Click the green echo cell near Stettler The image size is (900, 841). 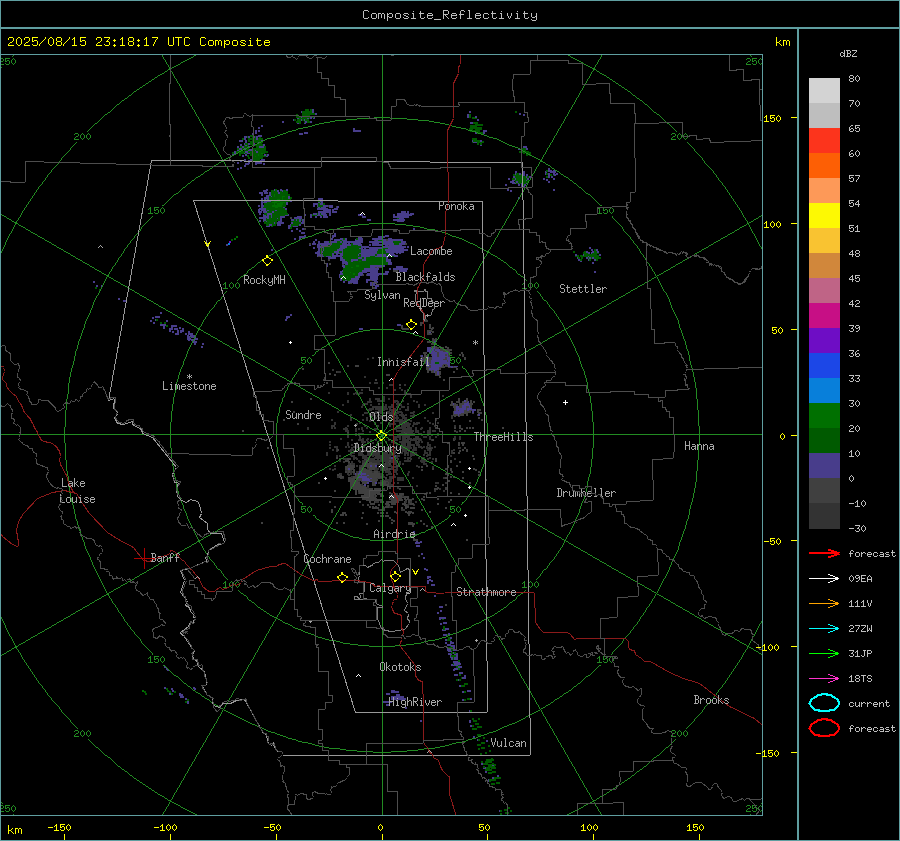589,255
